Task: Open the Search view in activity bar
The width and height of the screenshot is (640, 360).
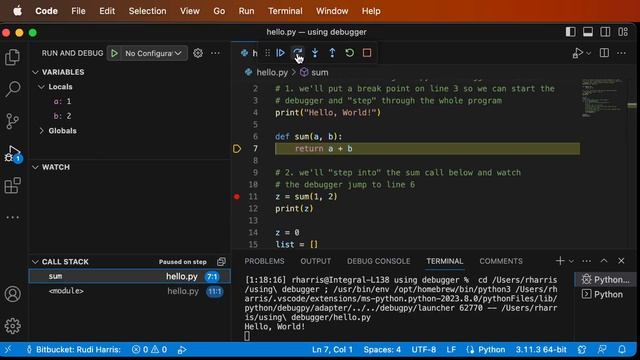Action: pyautogui.click(x=12, y=89)
